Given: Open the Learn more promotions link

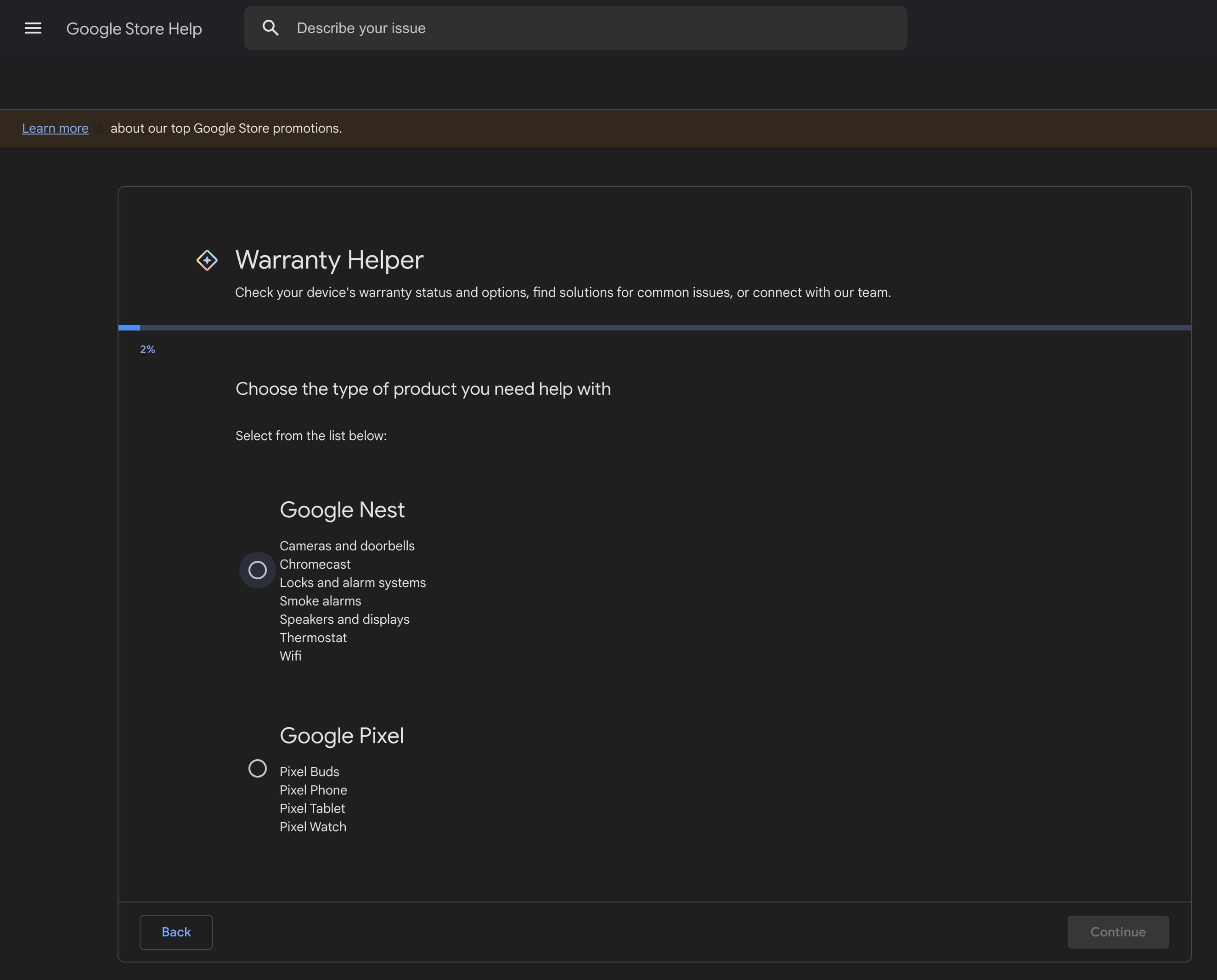Looking at the screenshot, I should tap(56, 129).
